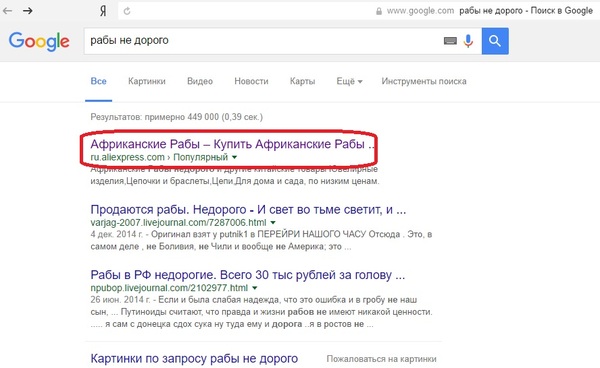Click the page title "Поиск в Google" text
This screenshot has width=600, height=368.
[x=562, y=11]
